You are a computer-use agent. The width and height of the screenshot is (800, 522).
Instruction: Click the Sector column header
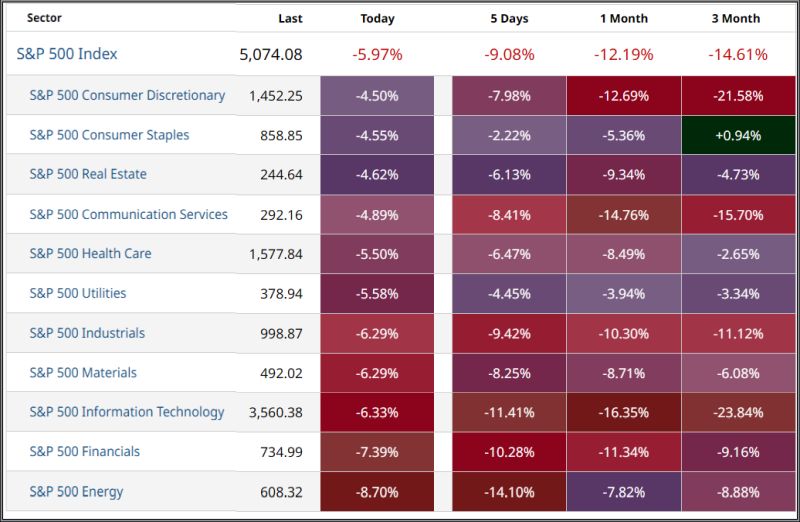click(x=44, y=18)
